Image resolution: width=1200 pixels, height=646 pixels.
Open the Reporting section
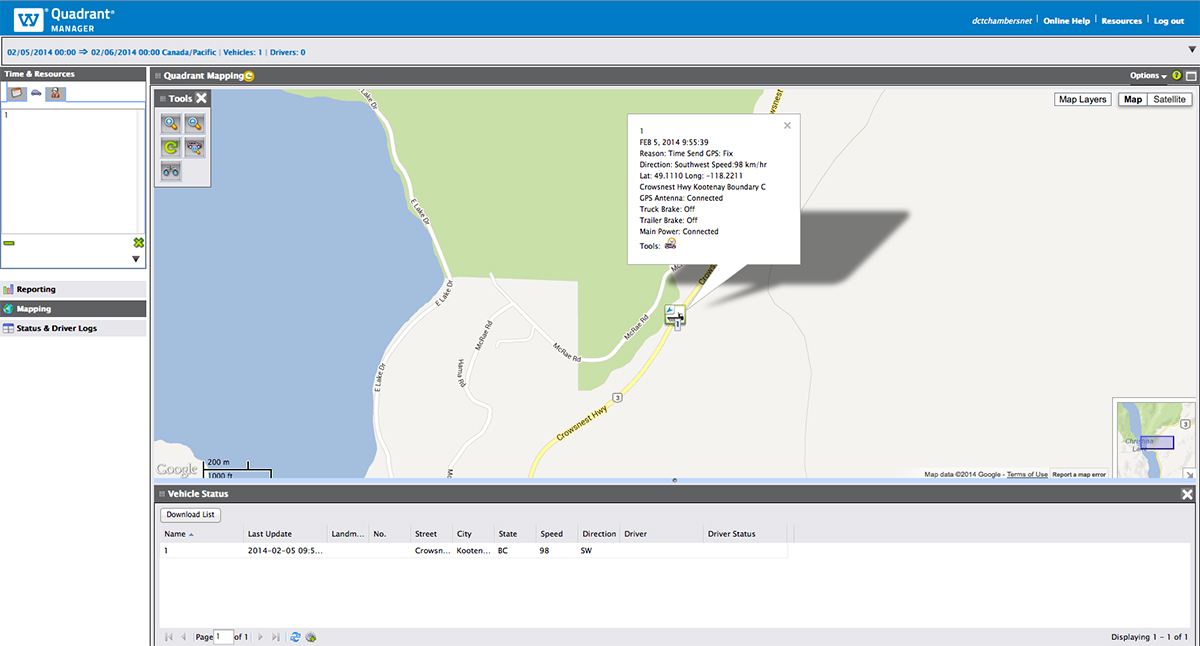pos(36,289)
